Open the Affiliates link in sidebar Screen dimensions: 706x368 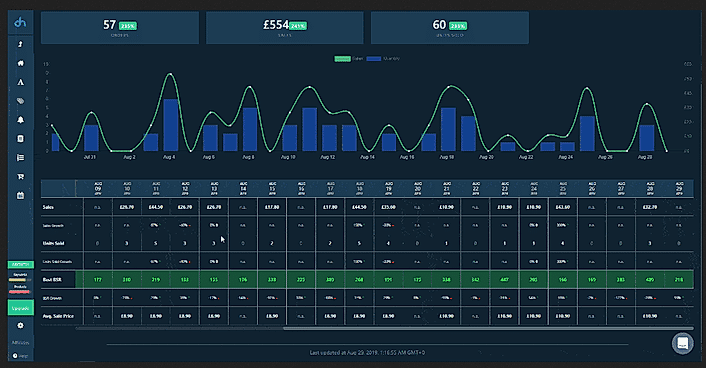[20, 343]
